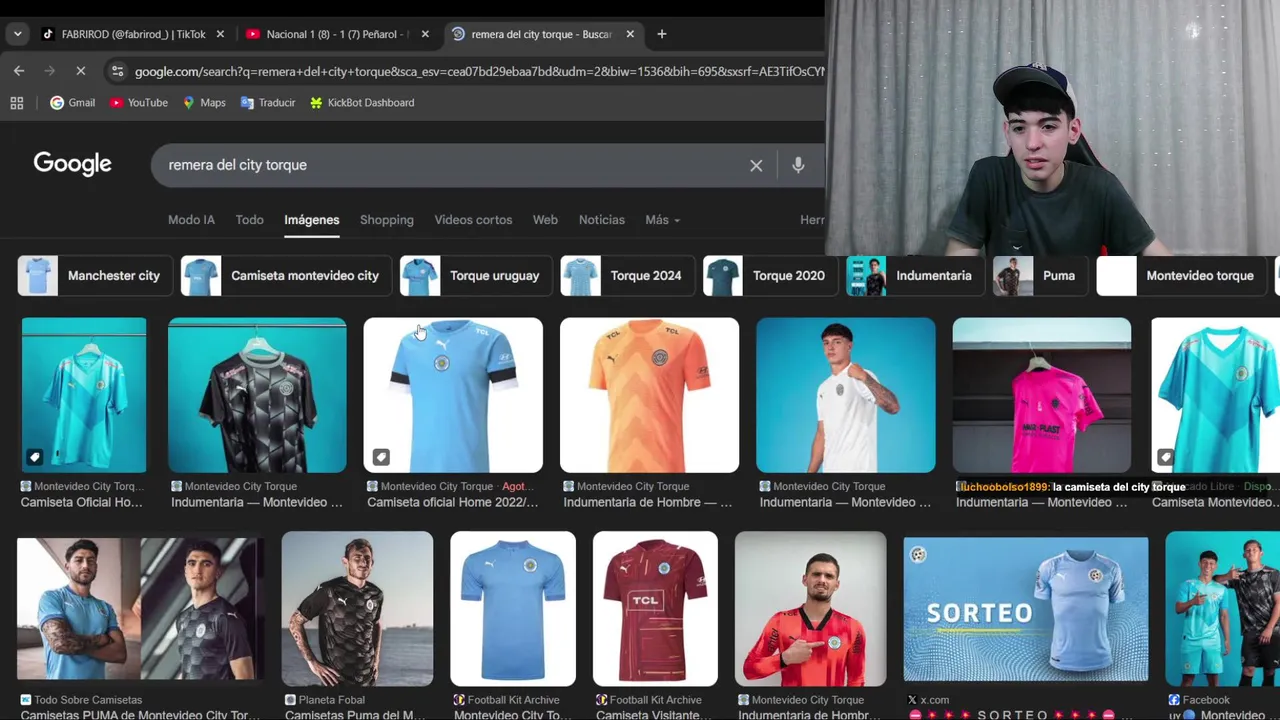Switch to the Web results tab

click(545, 220)
